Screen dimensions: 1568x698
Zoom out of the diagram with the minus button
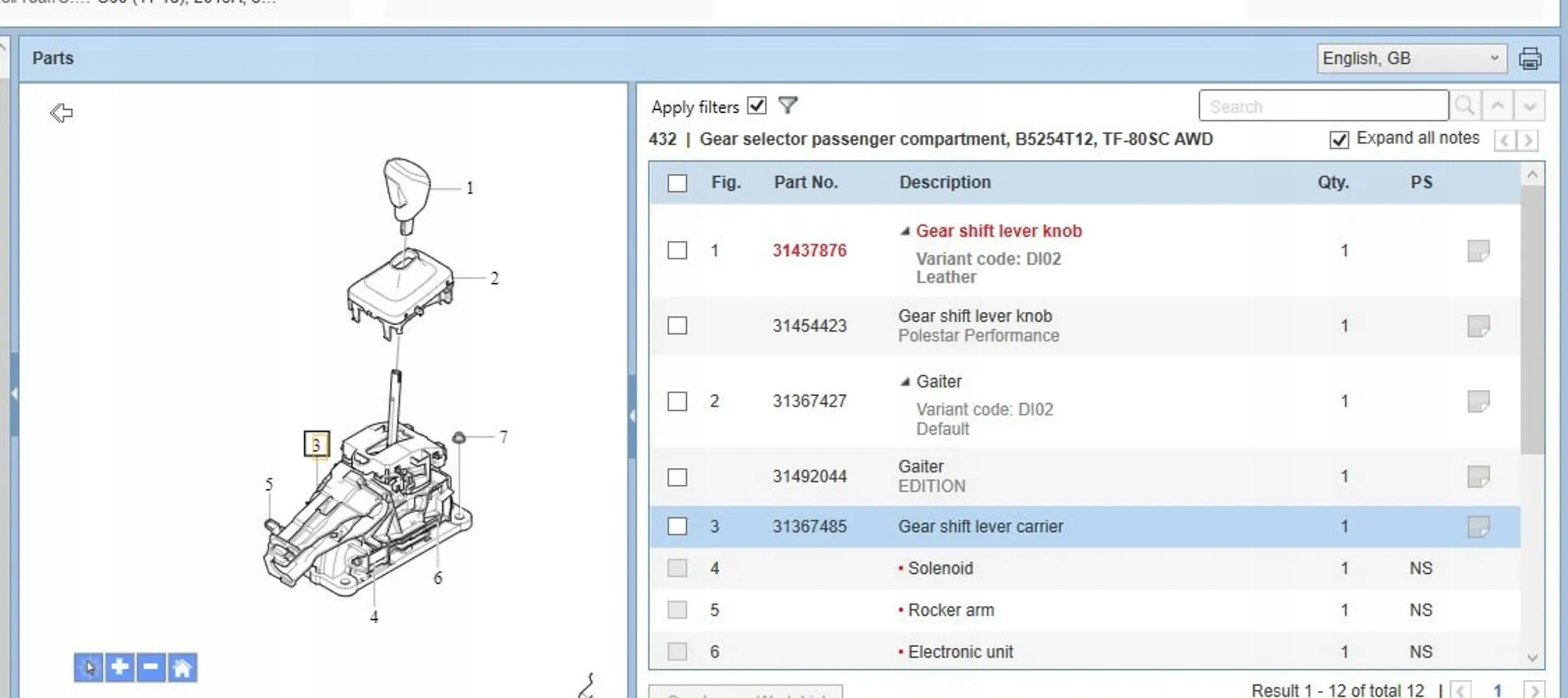pos(151,667)
